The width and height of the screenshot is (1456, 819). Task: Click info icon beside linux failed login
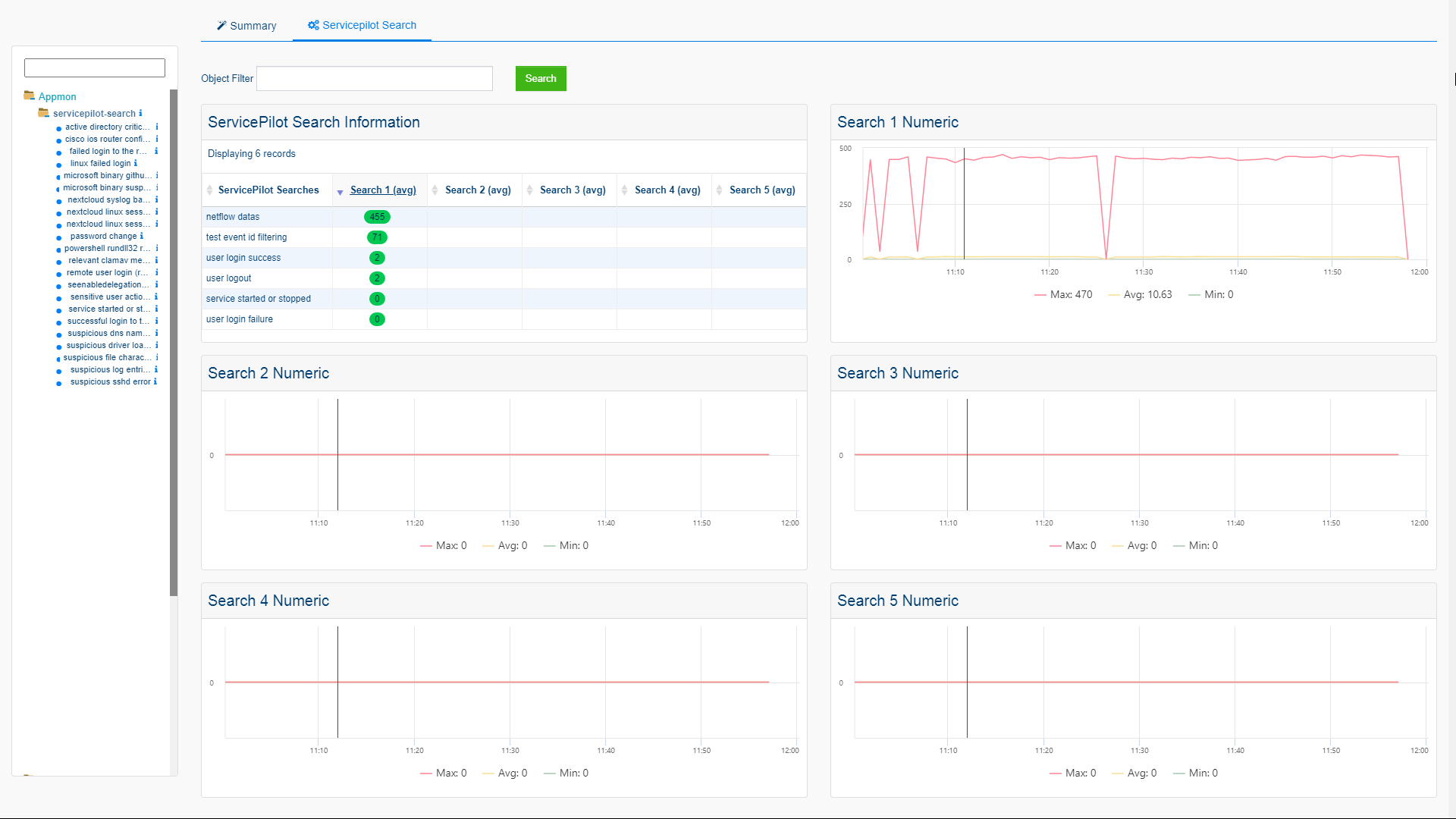pyautogui.click(x=136, y=163)
